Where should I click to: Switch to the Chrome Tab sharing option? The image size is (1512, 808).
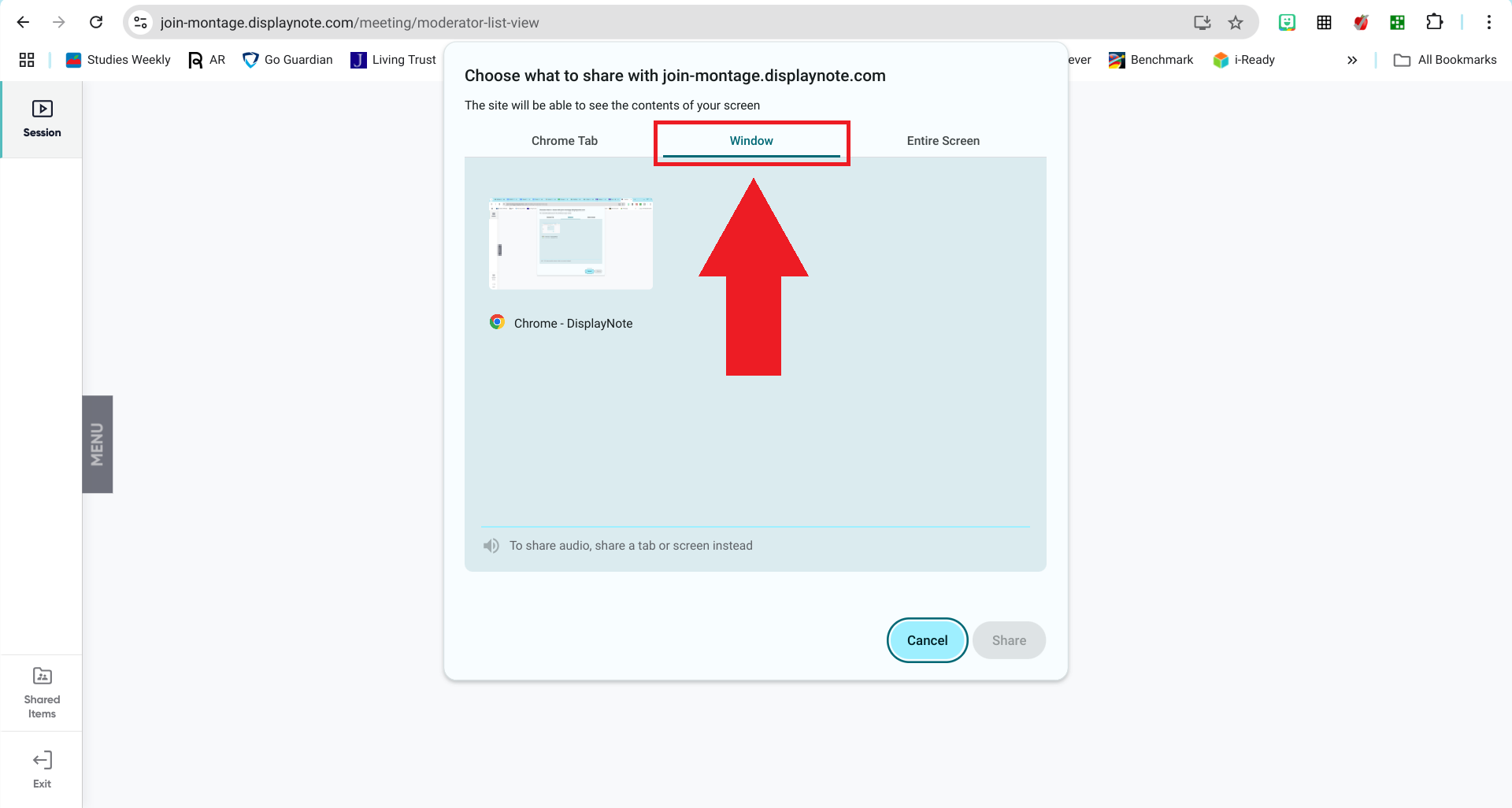(564, 141)
